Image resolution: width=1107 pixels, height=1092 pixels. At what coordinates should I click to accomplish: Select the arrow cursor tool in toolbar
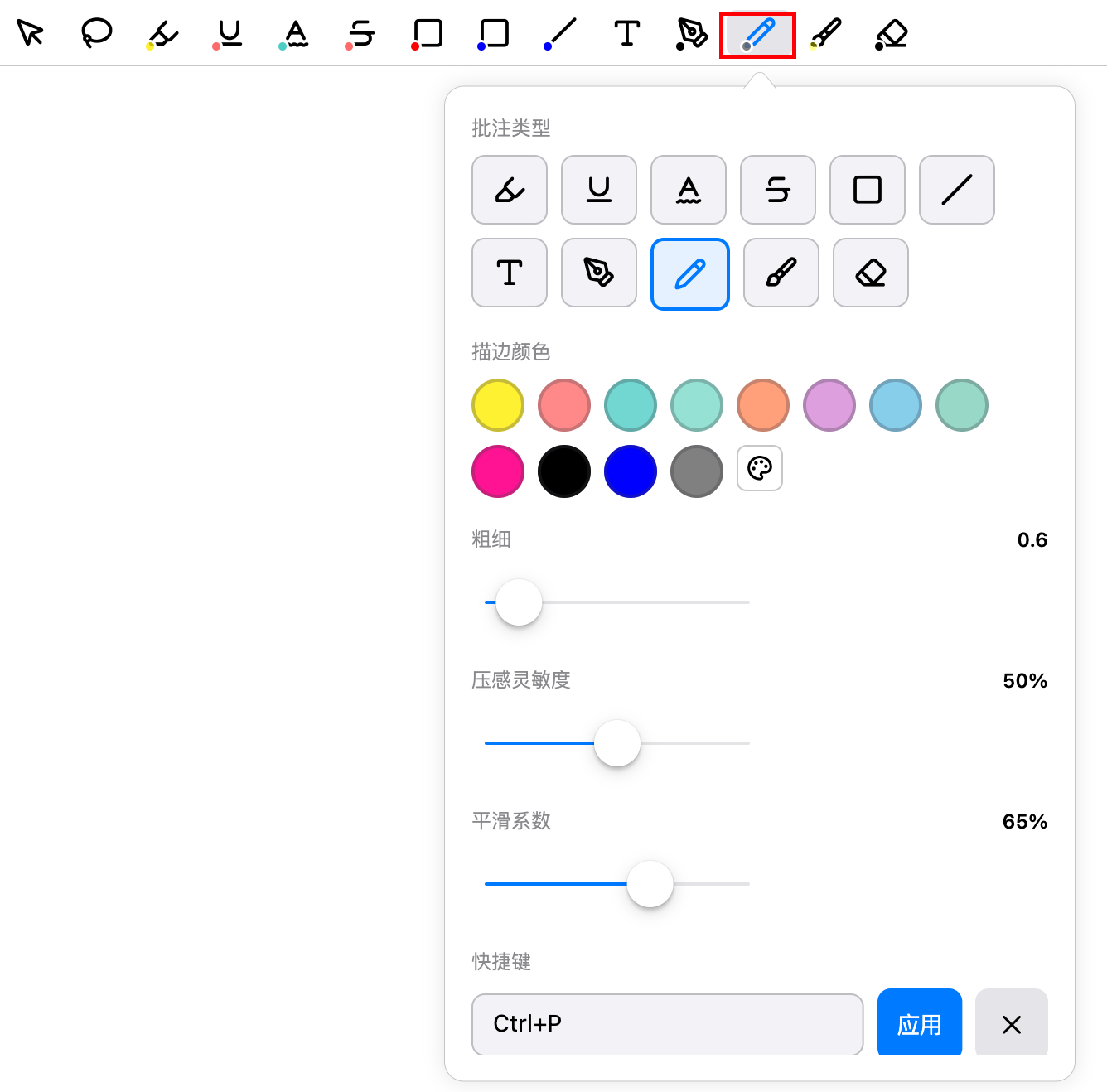[30, 33]
